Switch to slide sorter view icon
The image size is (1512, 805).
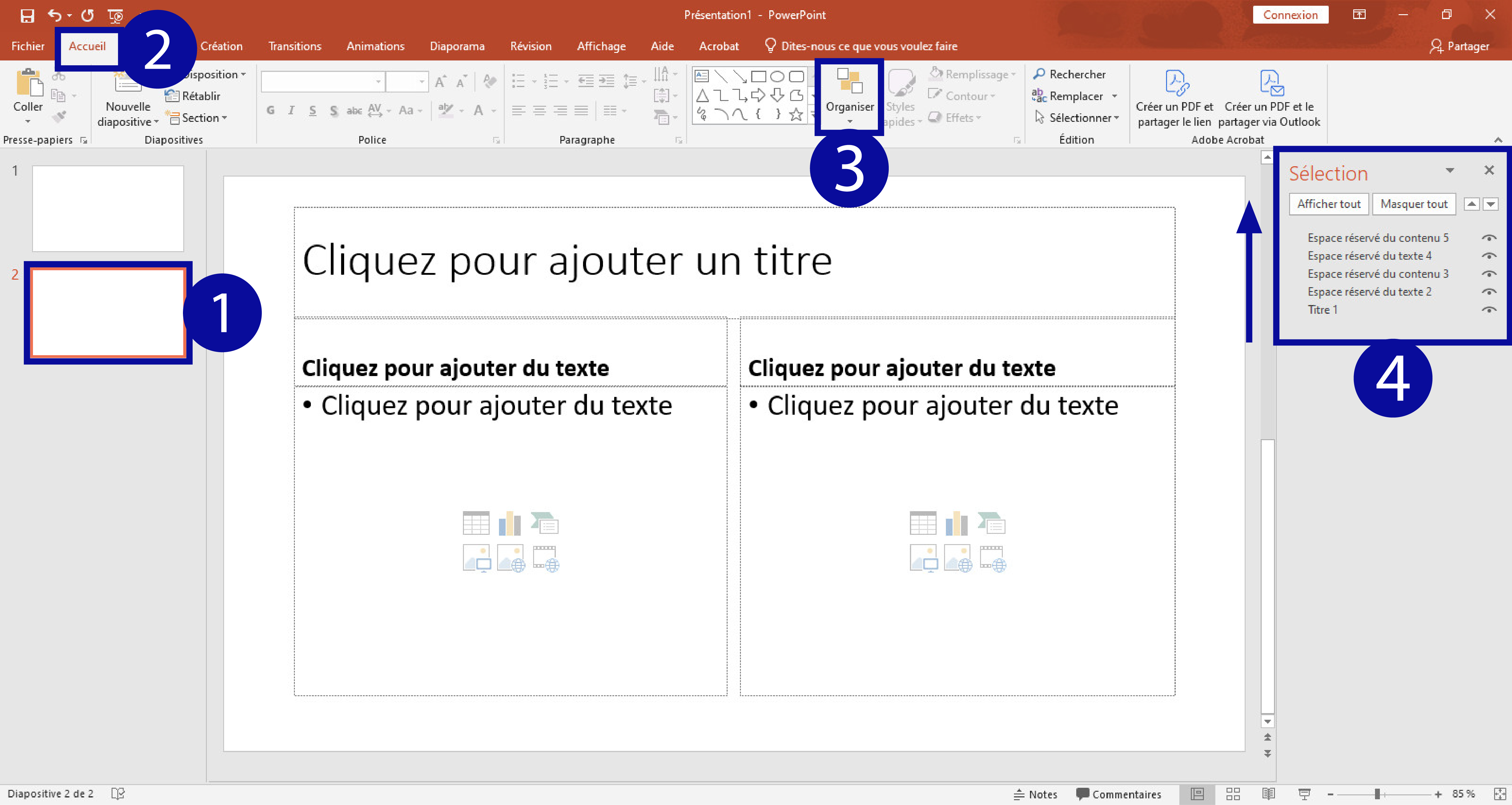pyautogui.click(x=1233, y=794)
